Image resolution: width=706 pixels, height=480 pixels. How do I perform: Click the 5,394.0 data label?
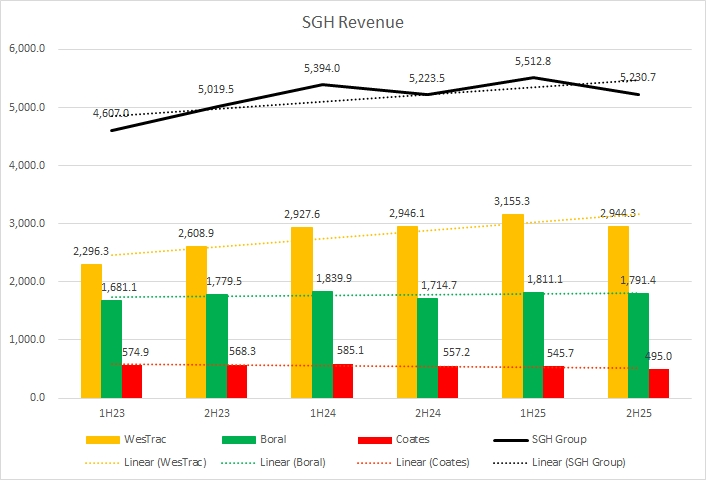[322, 68]
